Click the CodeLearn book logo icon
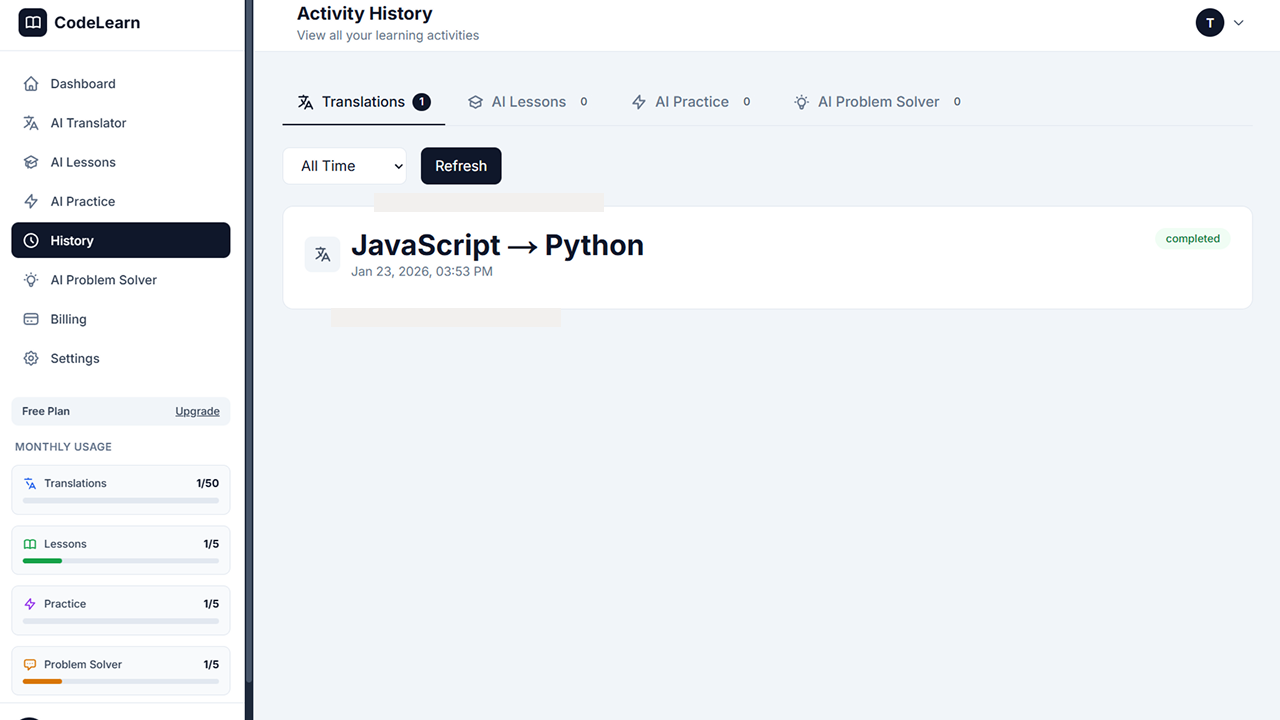 click(32, 22)
